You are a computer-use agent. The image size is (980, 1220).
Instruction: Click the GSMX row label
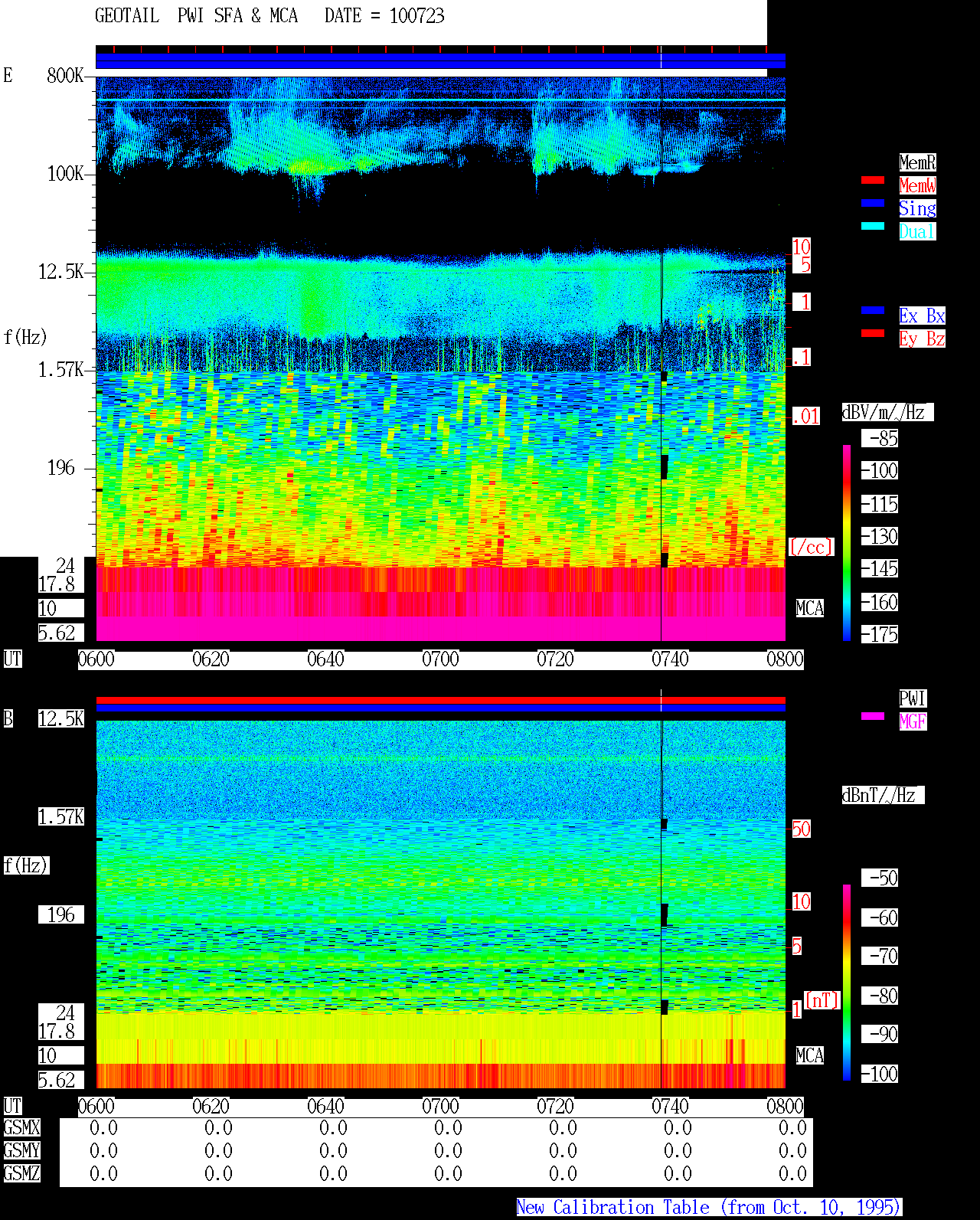pos(21,1128)
